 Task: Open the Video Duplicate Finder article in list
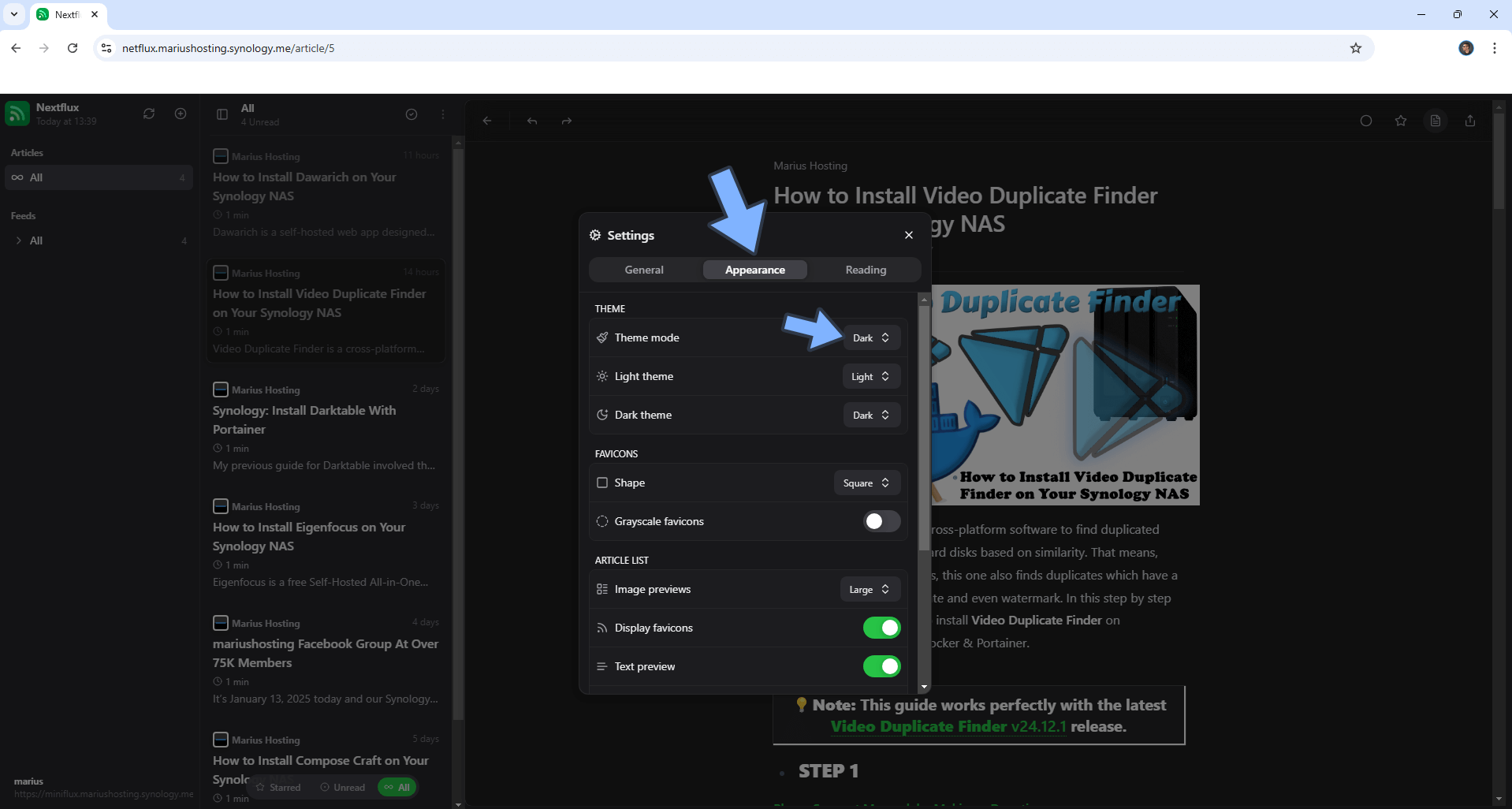325,311
